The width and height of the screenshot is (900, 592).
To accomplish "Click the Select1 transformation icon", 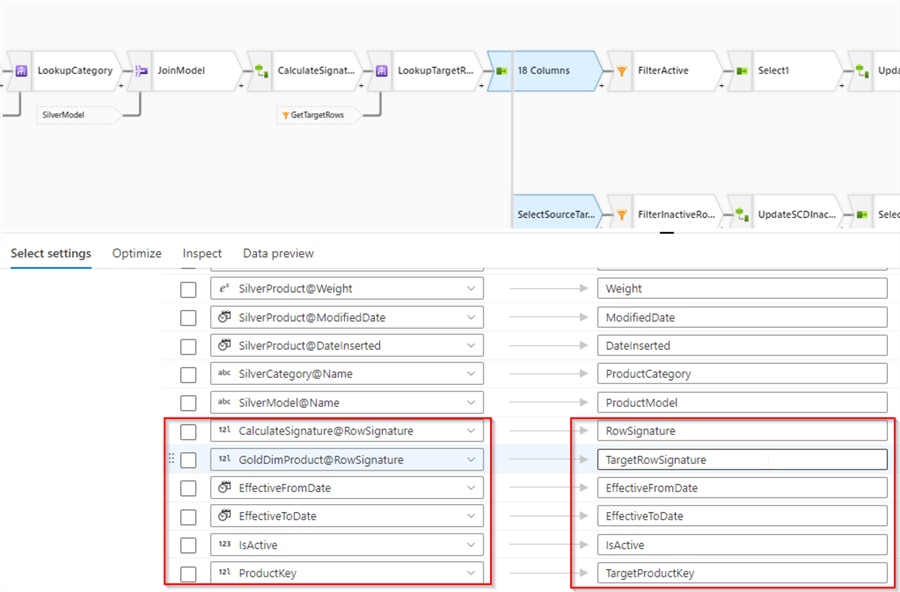I will 740,71.
